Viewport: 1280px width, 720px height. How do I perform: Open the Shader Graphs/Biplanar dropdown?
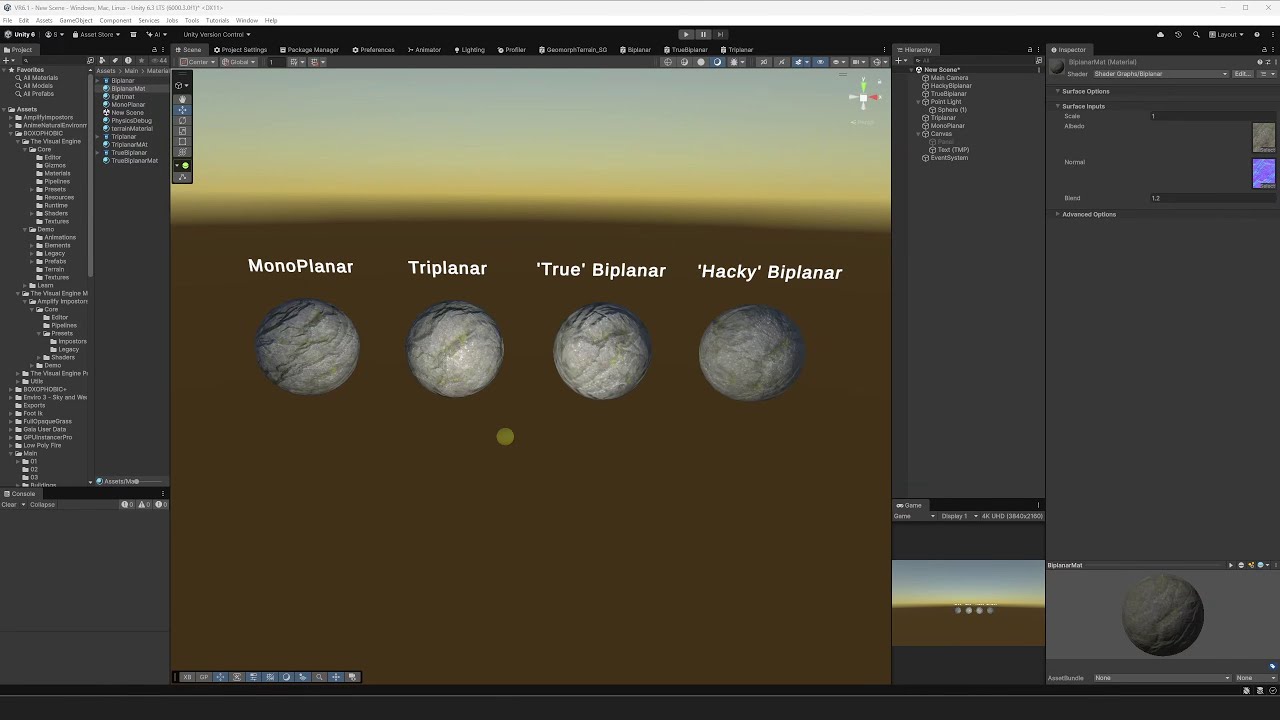1161,74
